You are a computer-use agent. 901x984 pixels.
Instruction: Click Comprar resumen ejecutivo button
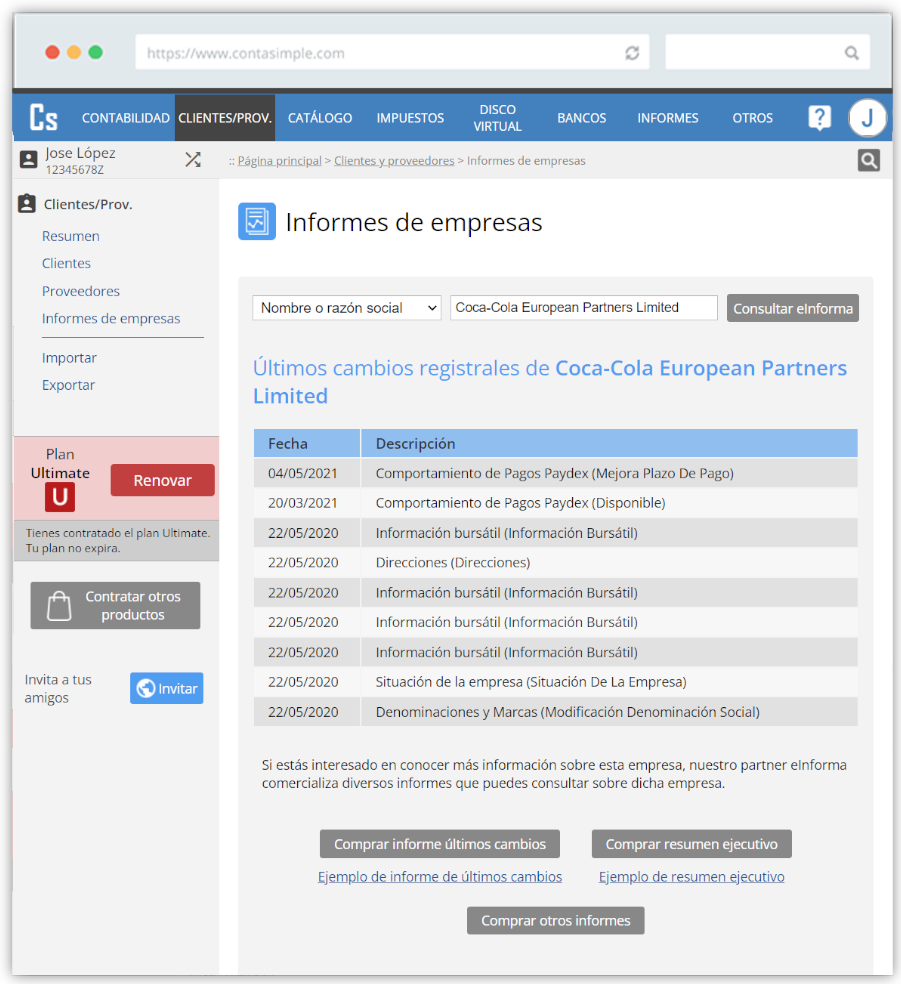tap(691, 844)
